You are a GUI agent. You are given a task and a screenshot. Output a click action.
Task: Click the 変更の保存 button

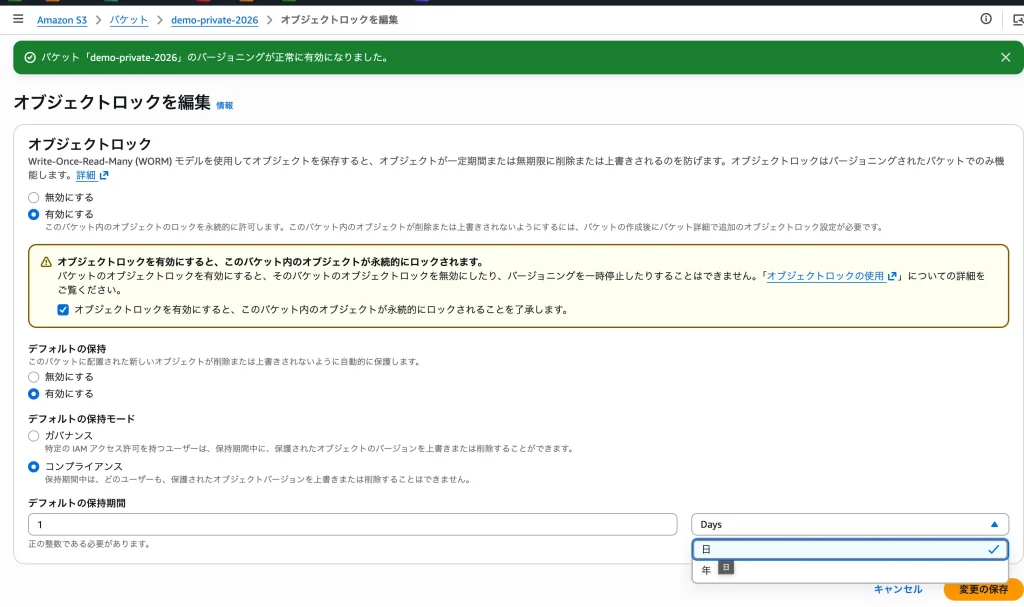coord(982,589)
